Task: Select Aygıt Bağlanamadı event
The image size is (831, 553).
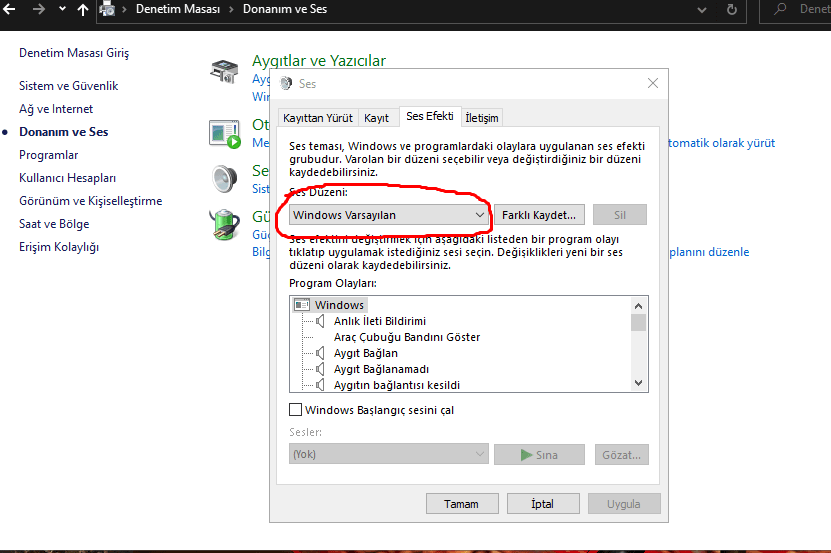Action: [x=381, y=369]
